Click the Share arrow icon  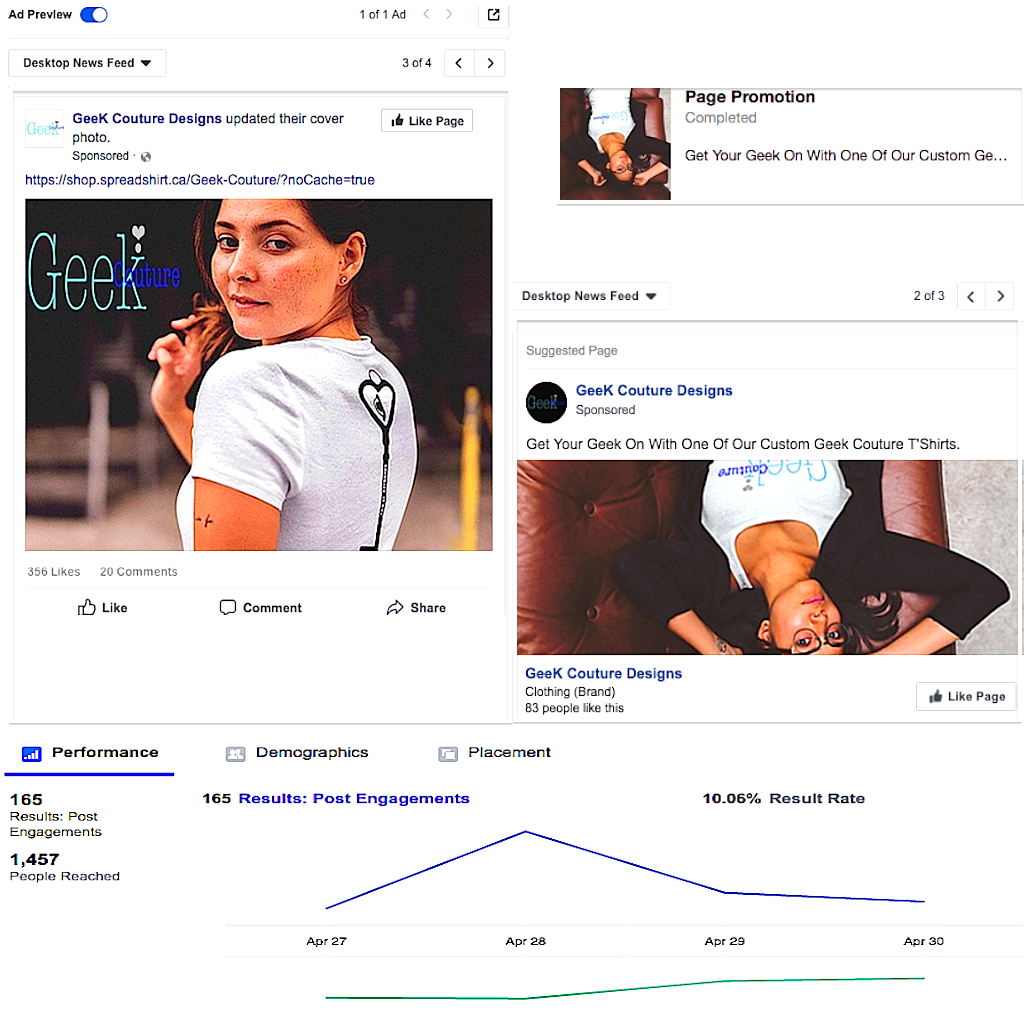394,608
